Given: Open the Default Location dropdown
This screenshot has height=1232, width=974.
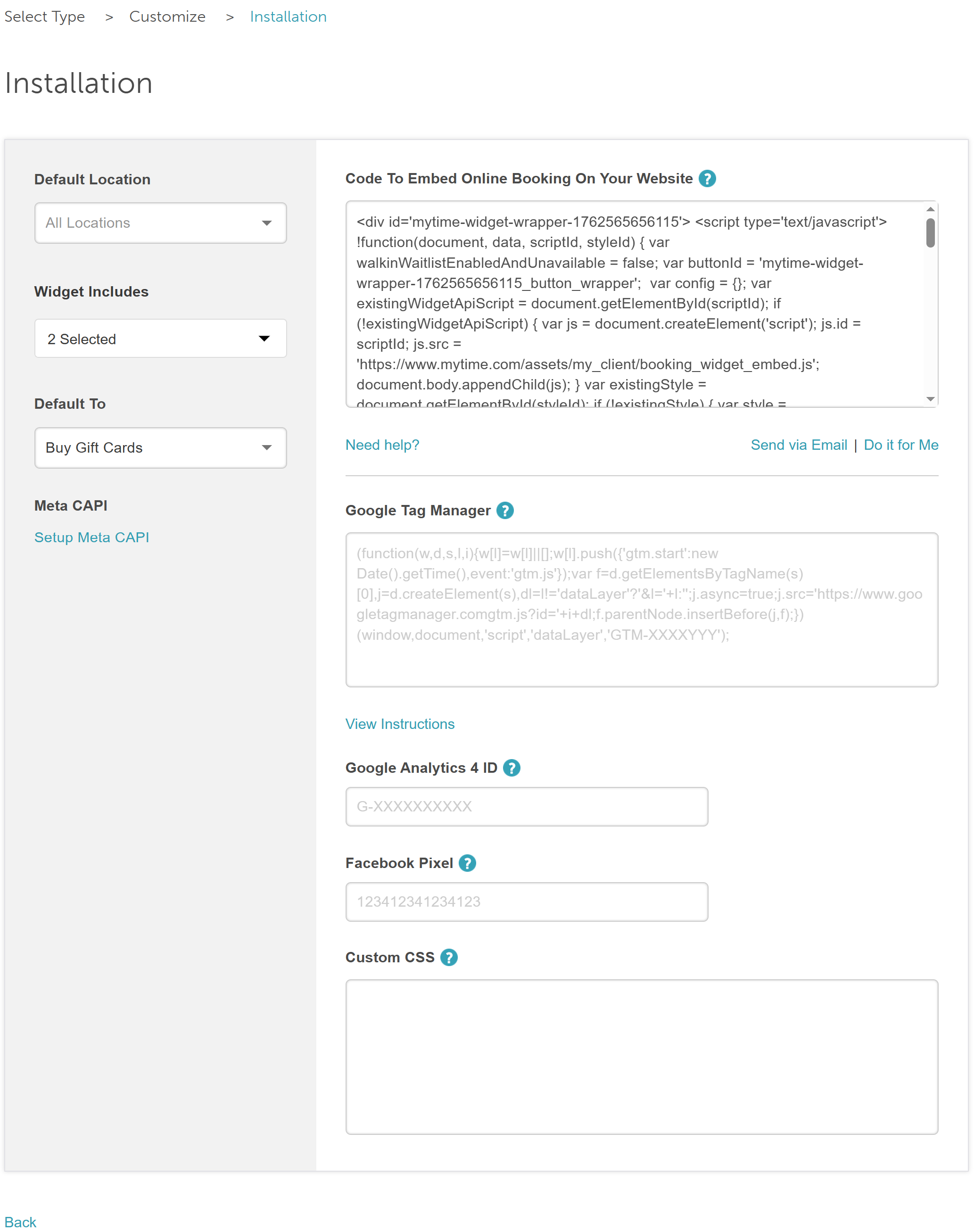Looking at the screenshot, I should click(x=160, y=223).
